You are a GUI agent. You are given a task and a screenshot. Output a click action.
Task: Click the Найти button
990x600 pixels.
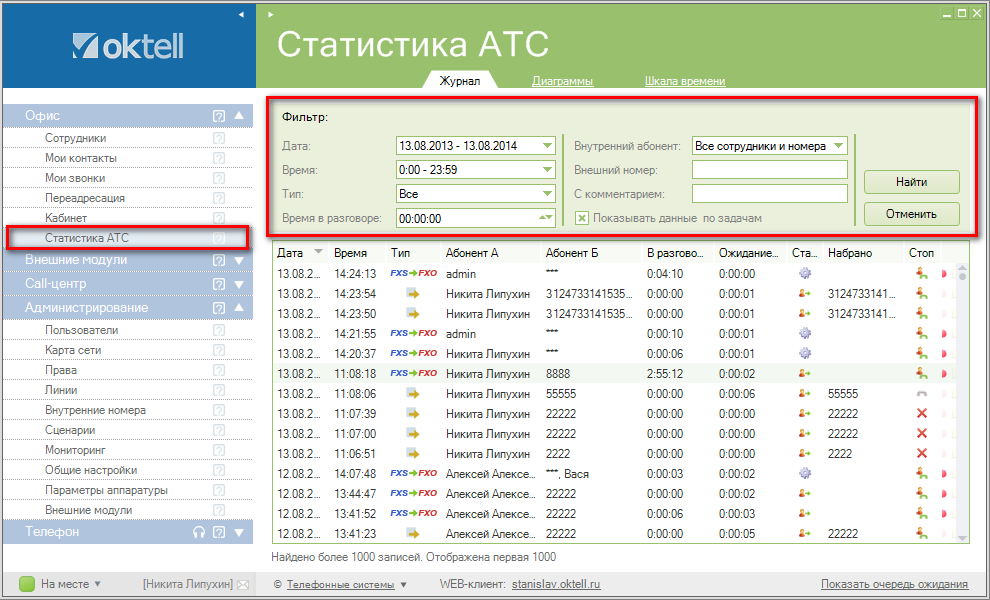pos(911,182)
